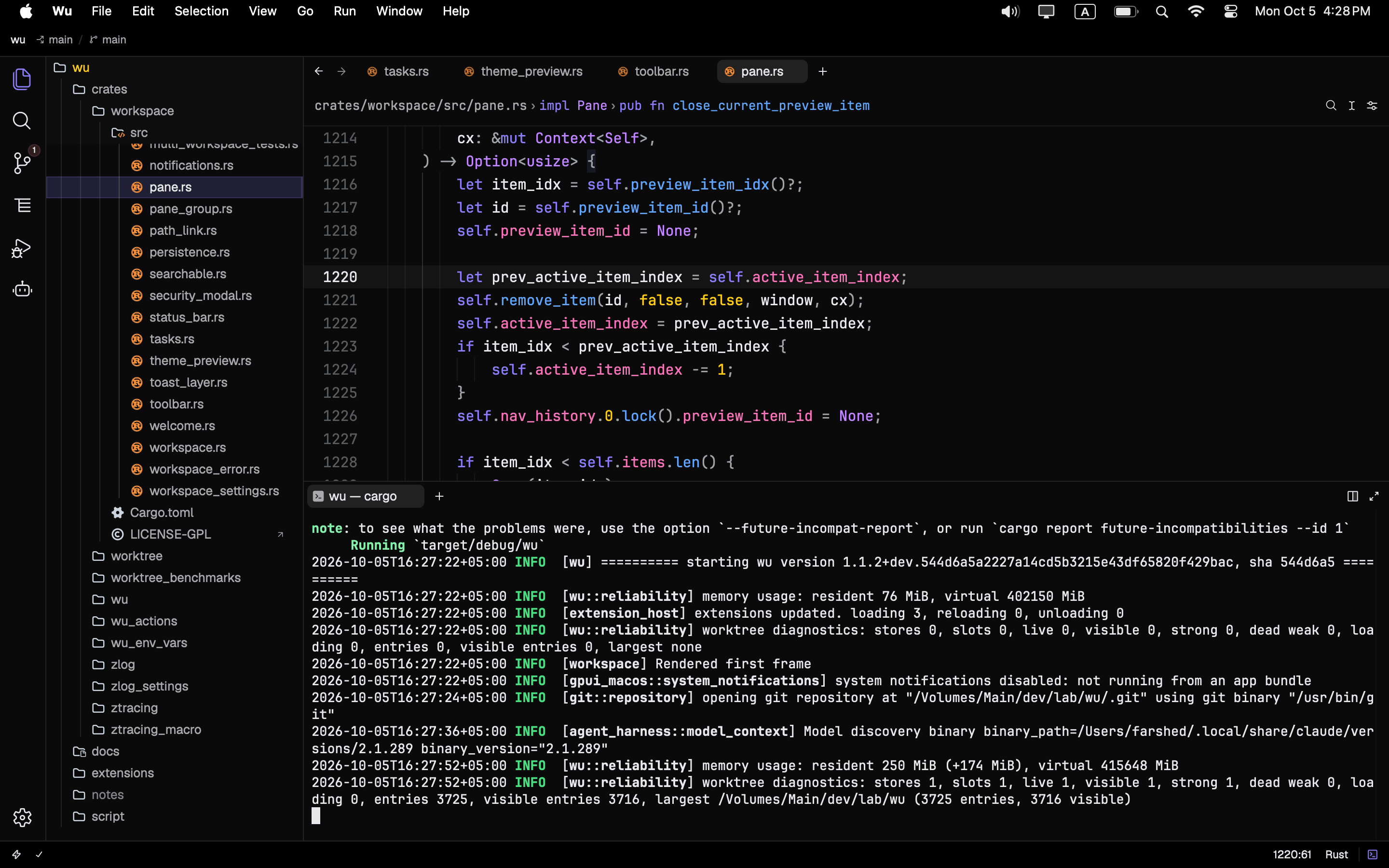
Task: Go back with the left arrow
Action: [318, 71]
